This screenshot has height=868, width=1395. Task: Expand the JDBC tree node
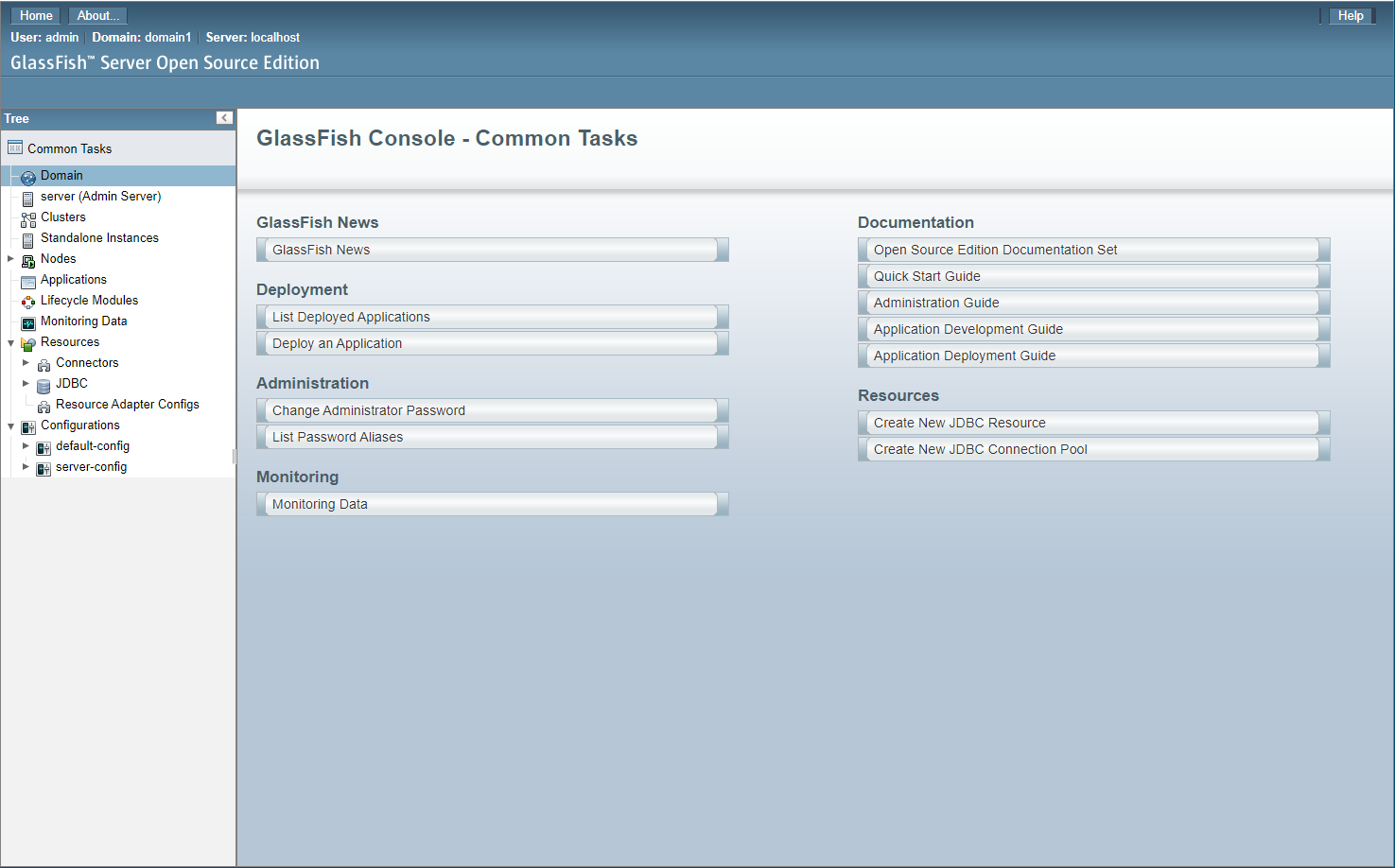[x=26, y=383]
